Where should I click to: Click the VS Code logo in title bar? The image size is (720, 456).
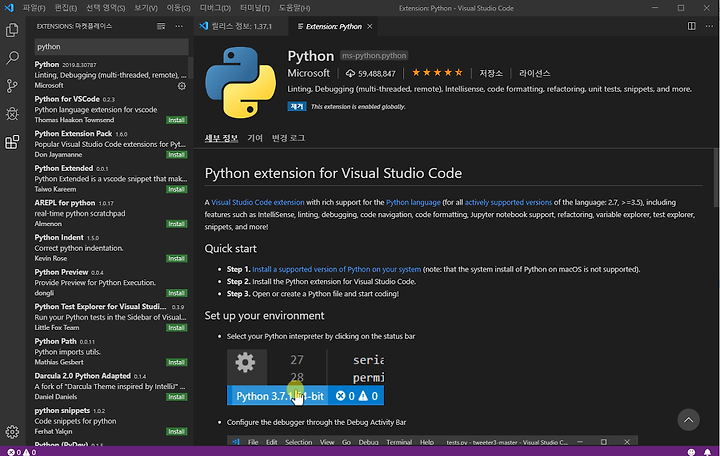click(9, 8)
